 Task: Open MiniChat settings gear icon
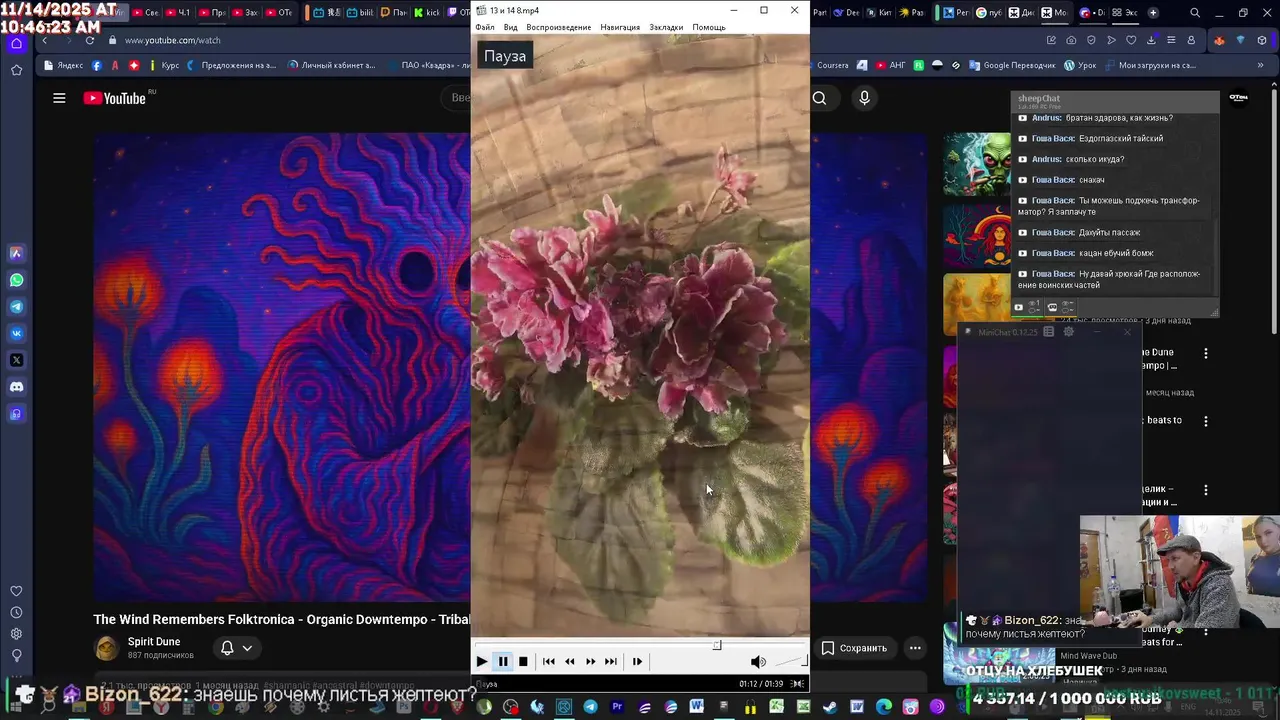pyautogui.click(x=1069, y=332)
